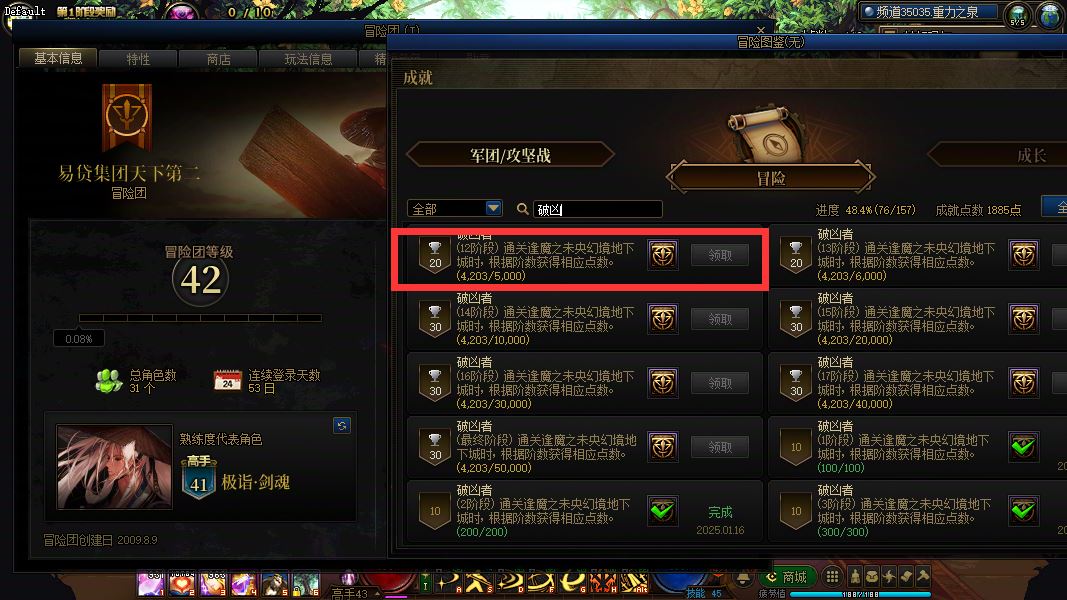Click 领取 button for 14阶段 achievement
The width and height of the screenshot is (1067, 600).
pos(720,319)
